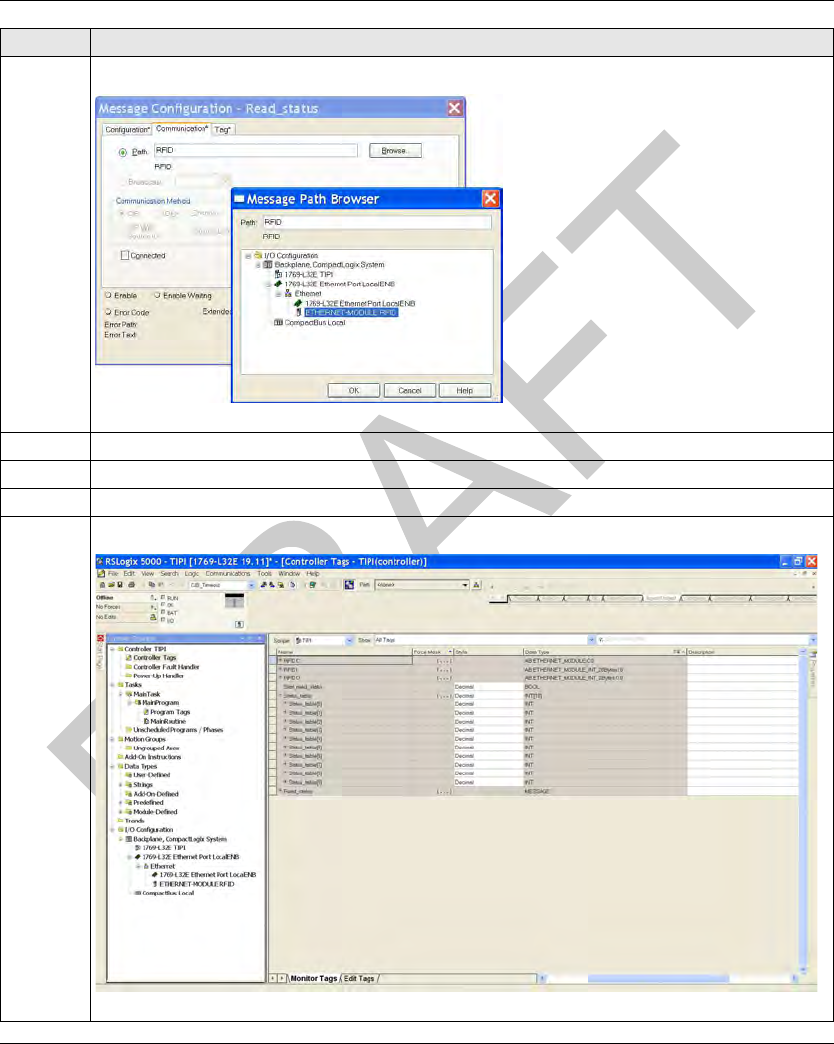
Task: Click the New file toolbar icon
Action: pos(102,585)
